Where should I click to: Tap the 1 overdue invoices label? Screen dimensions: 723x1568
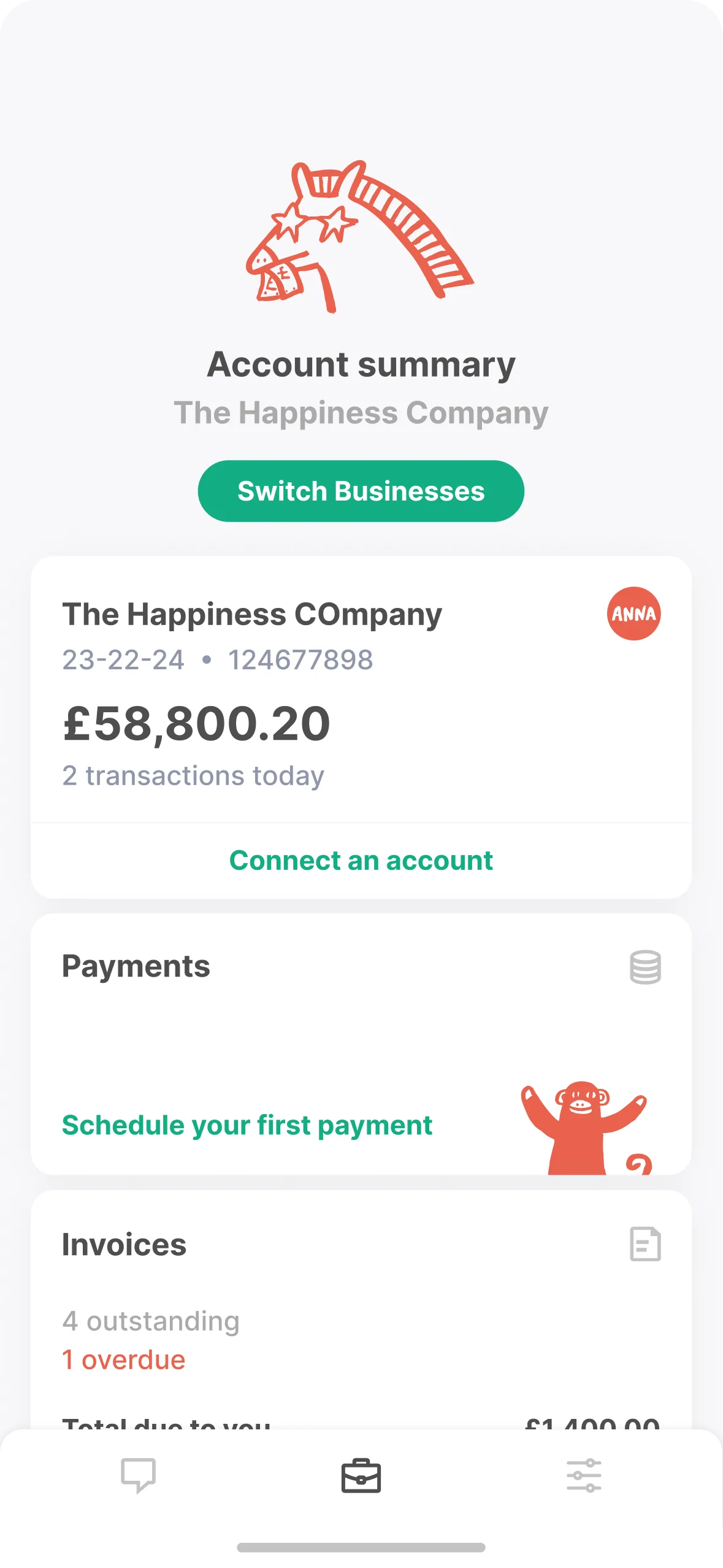pos(124,1360)
